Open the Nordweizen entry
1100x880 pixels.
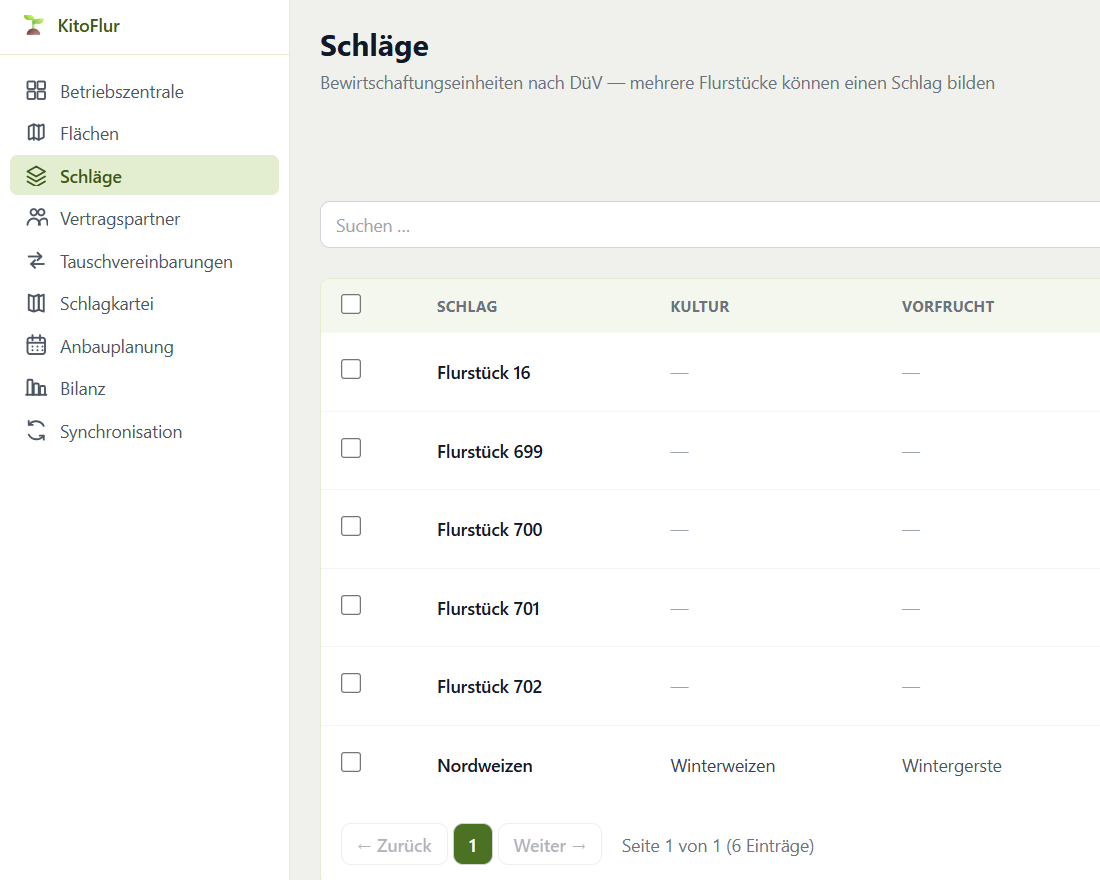(x=485, y=766)
